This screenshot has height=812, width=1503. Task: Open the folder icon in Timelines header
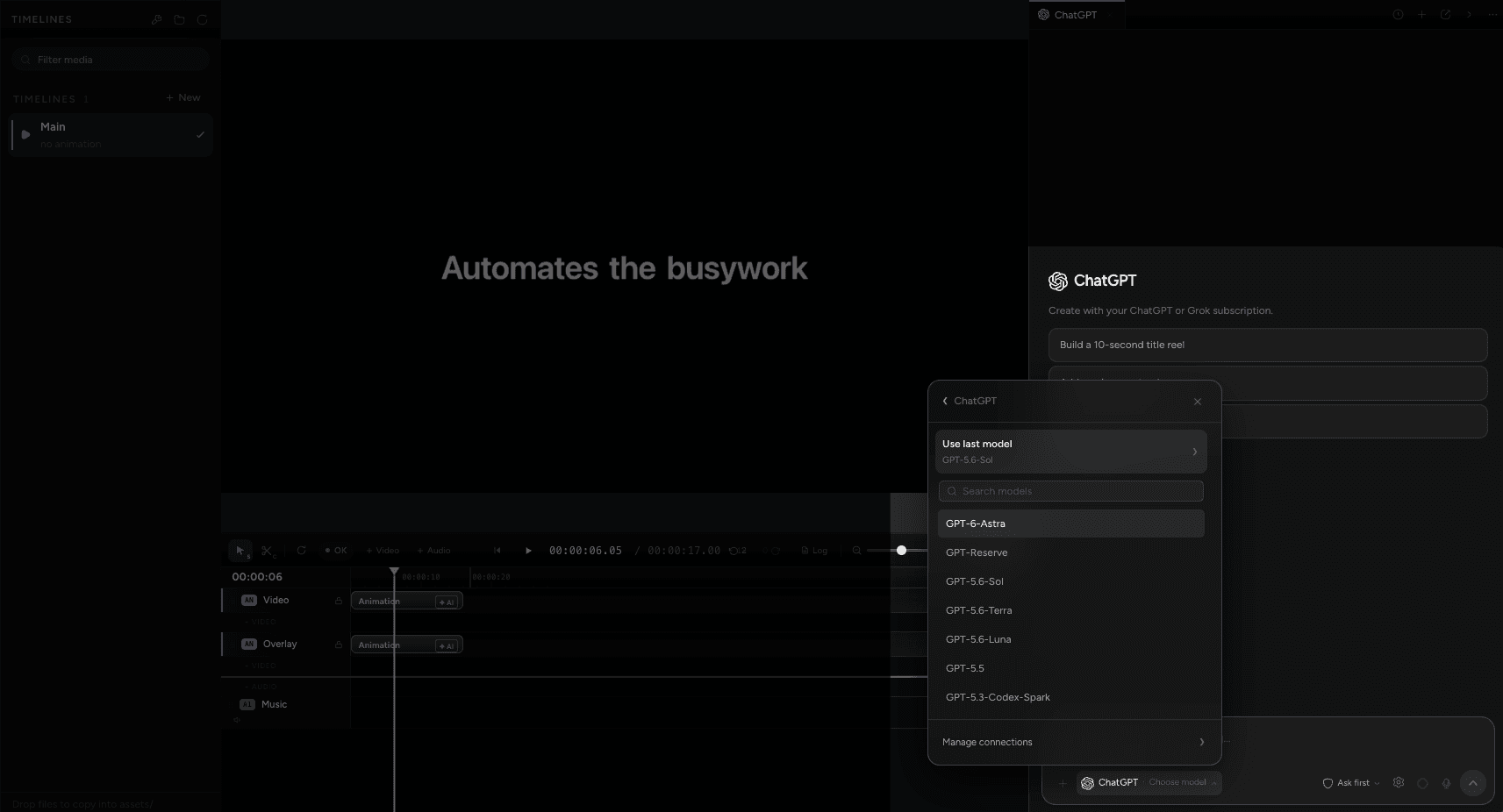pyautogui.click(x=179, y=19)
